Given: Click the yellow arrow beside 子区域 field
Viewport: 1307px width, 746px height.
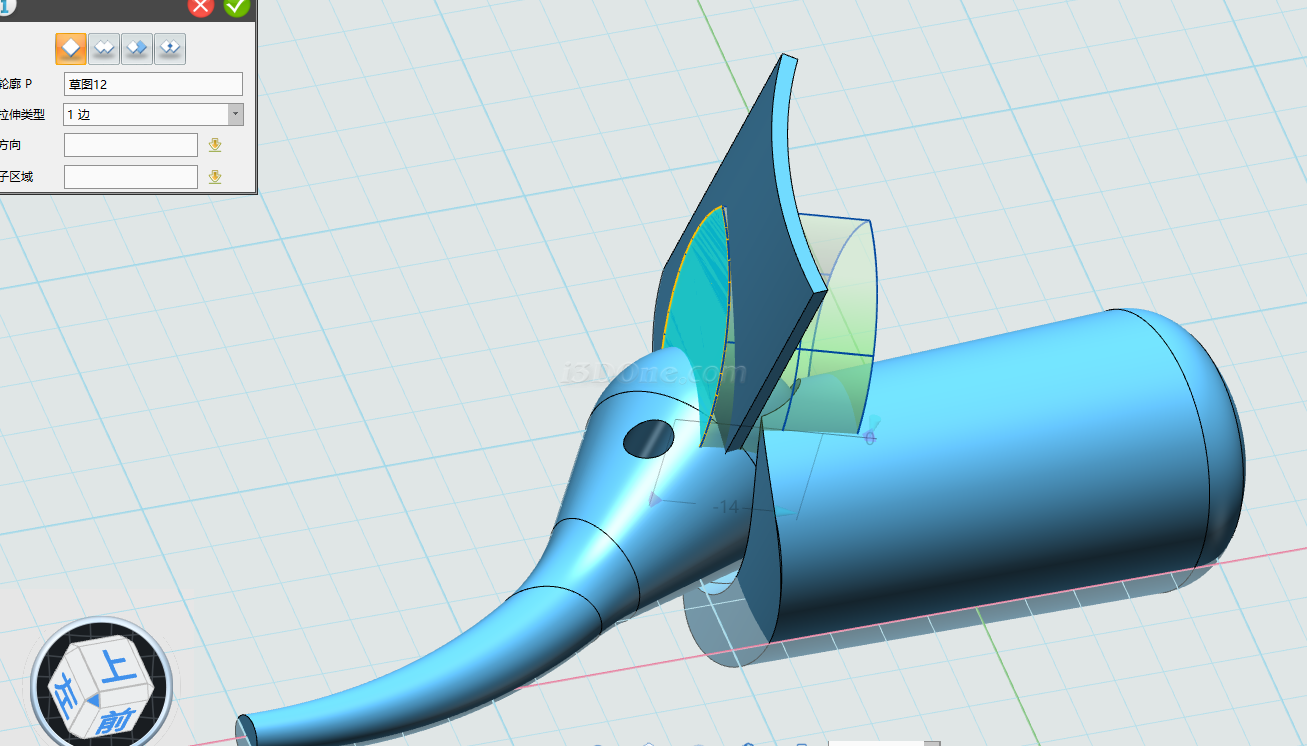Looking at the screenshot, I should click(214, 177).
